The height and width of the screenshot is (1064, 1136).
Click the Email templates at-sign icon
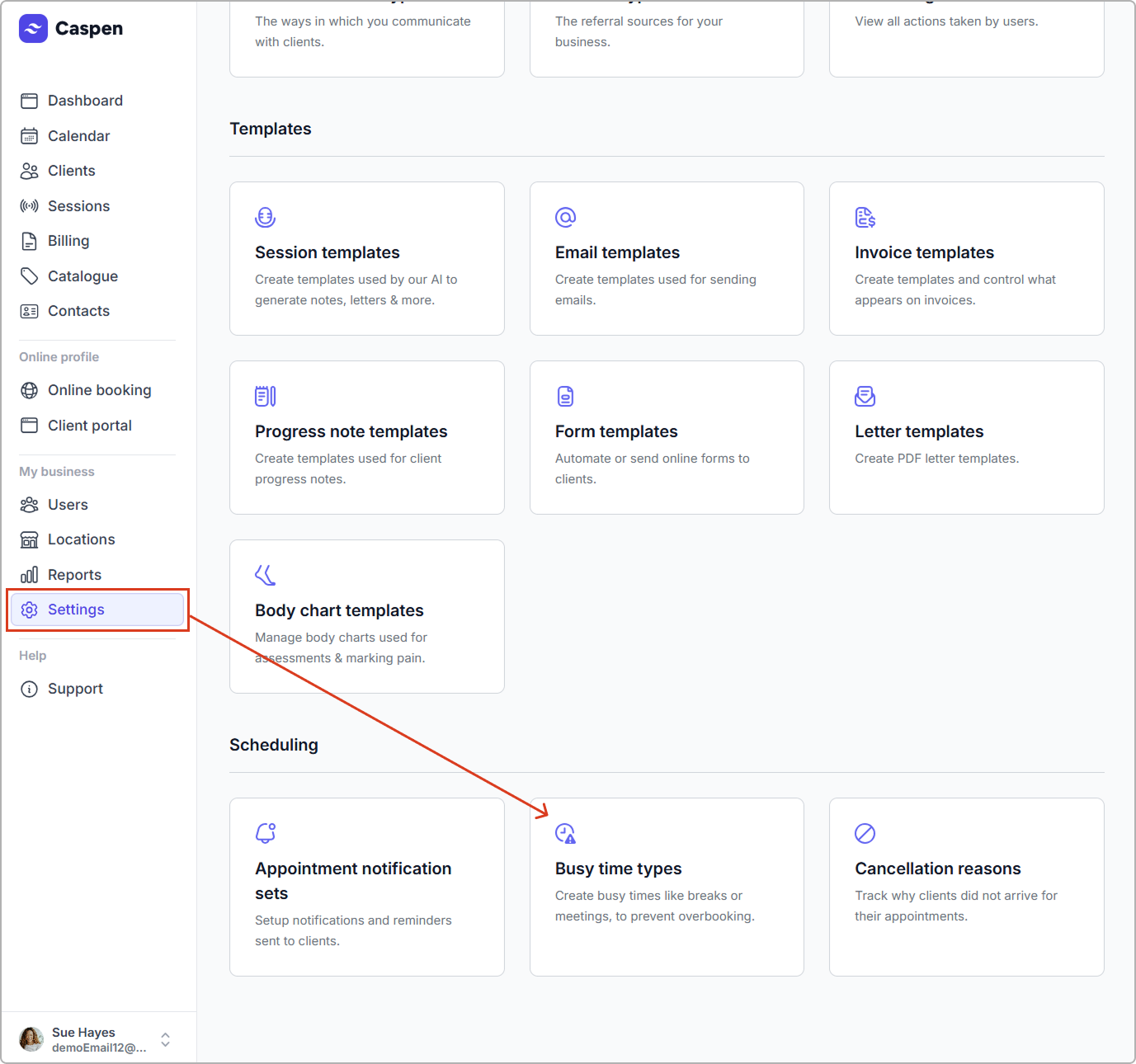click(x=565, y=218)
